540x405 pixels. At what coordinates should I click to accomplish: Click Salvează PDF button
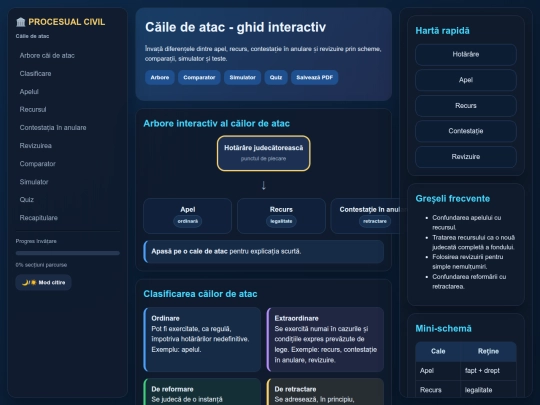pos(314,77)
